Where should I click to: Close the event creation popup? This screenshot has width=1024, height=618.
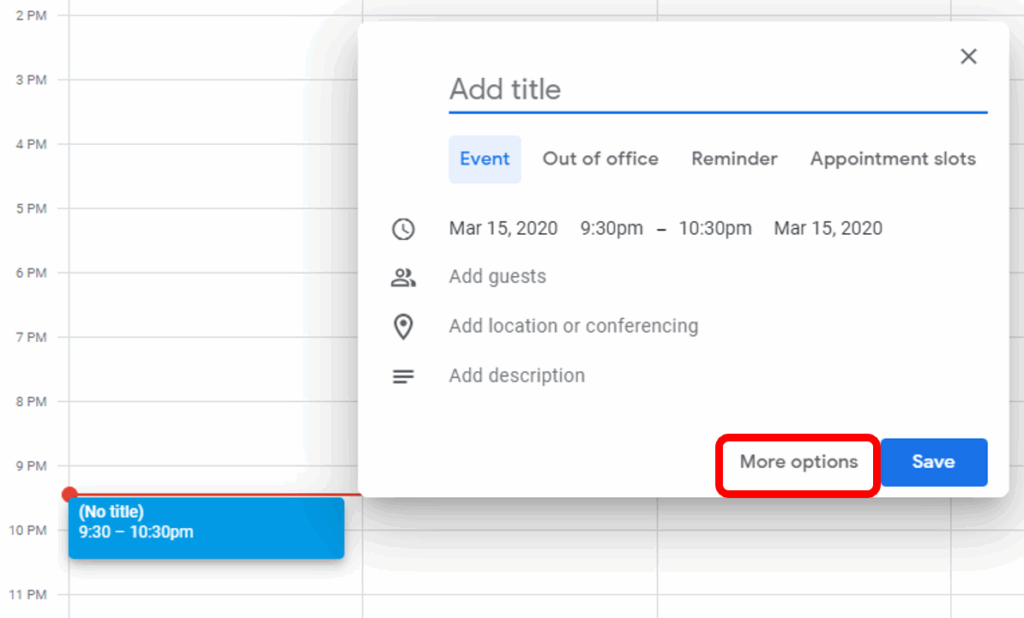pos(968,57)
